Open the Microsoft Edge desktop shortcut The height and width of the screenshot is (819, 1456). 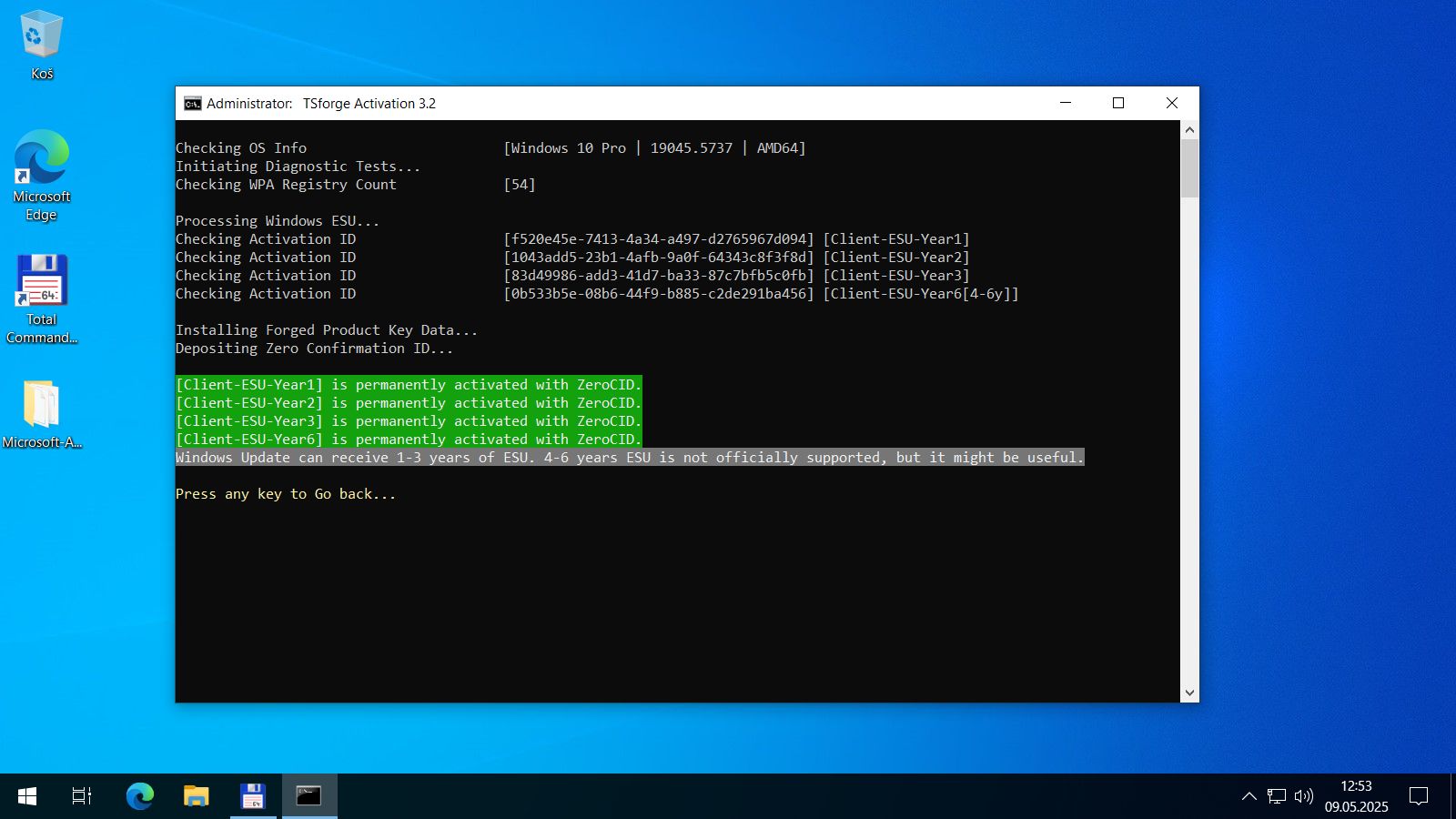point(42,176)
